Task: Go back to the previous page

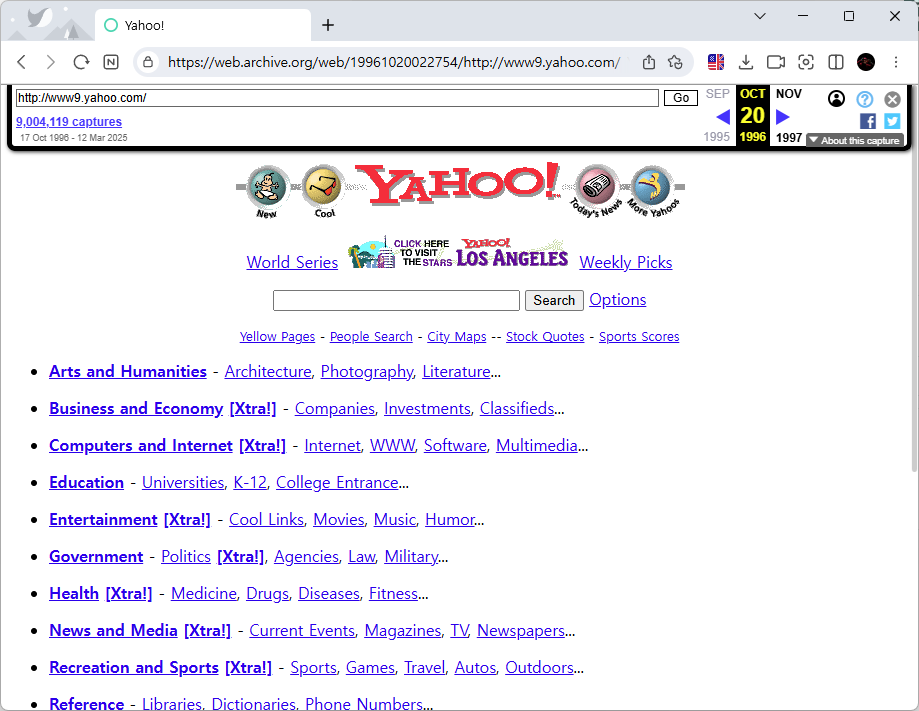Action: tap(22, 62)
